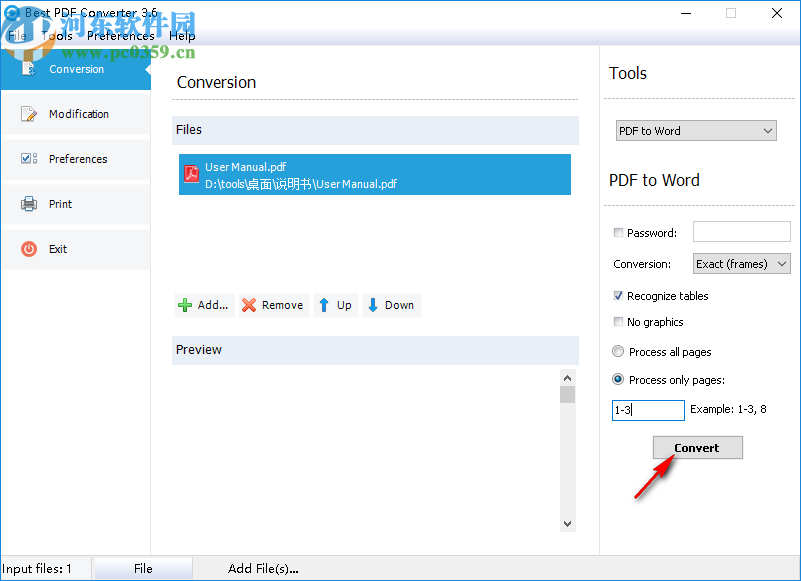The width and height of the screenshot is (801, 581).
Task: Click the Convert button
Action: [697, 447]
